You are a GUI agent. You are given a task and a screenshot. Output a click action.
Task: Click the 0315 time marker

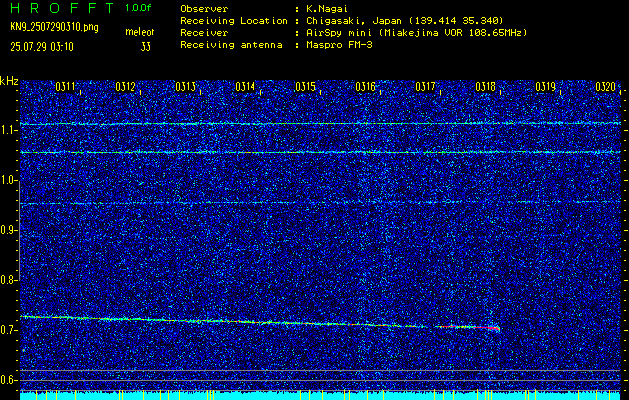pos(305,87)
